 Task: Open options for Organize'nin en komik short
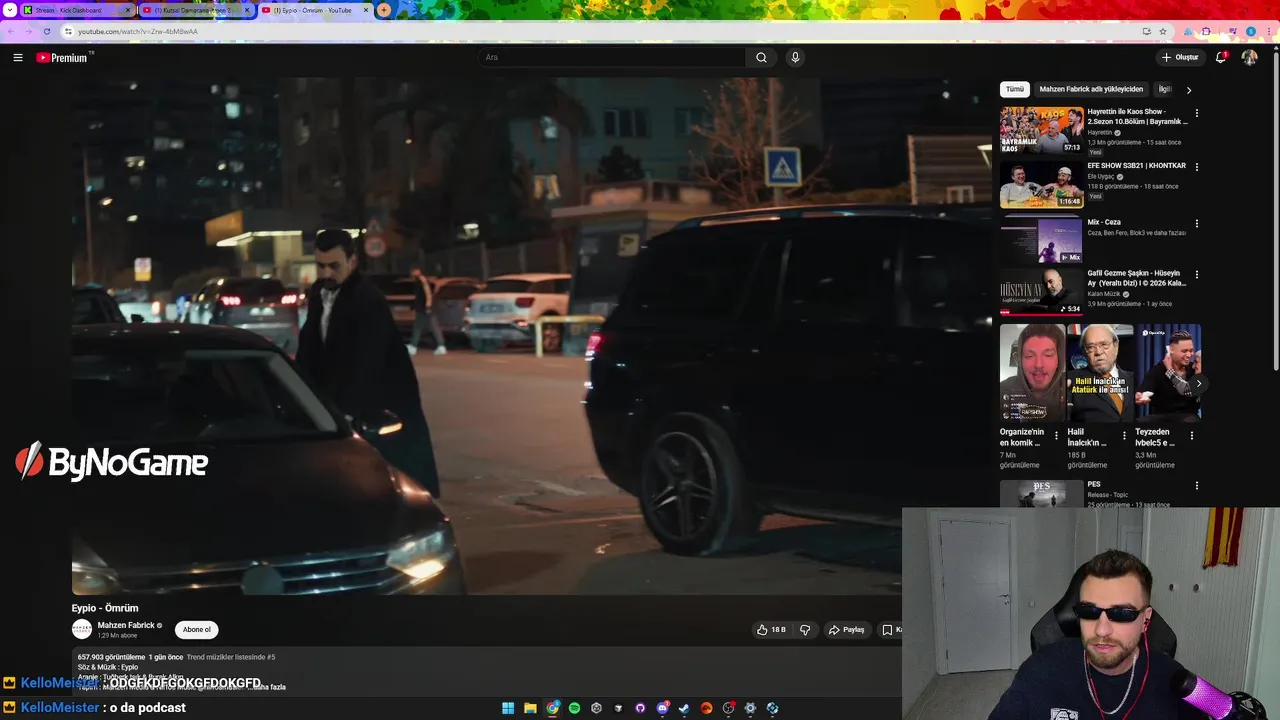1056,436
